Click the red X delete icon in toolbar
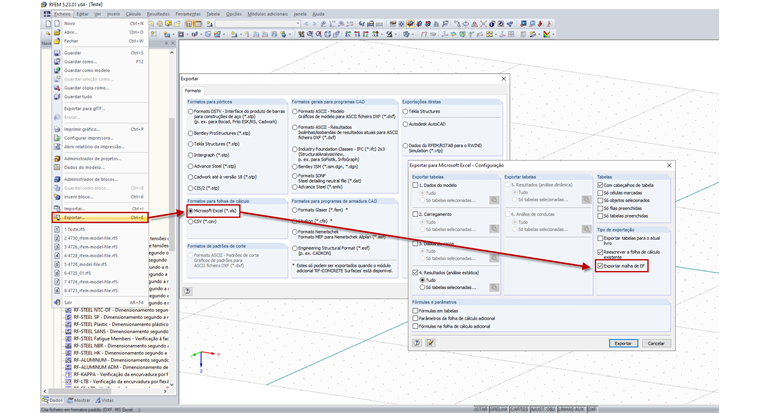This screenshot has height=413, width=760. [483, 23]
